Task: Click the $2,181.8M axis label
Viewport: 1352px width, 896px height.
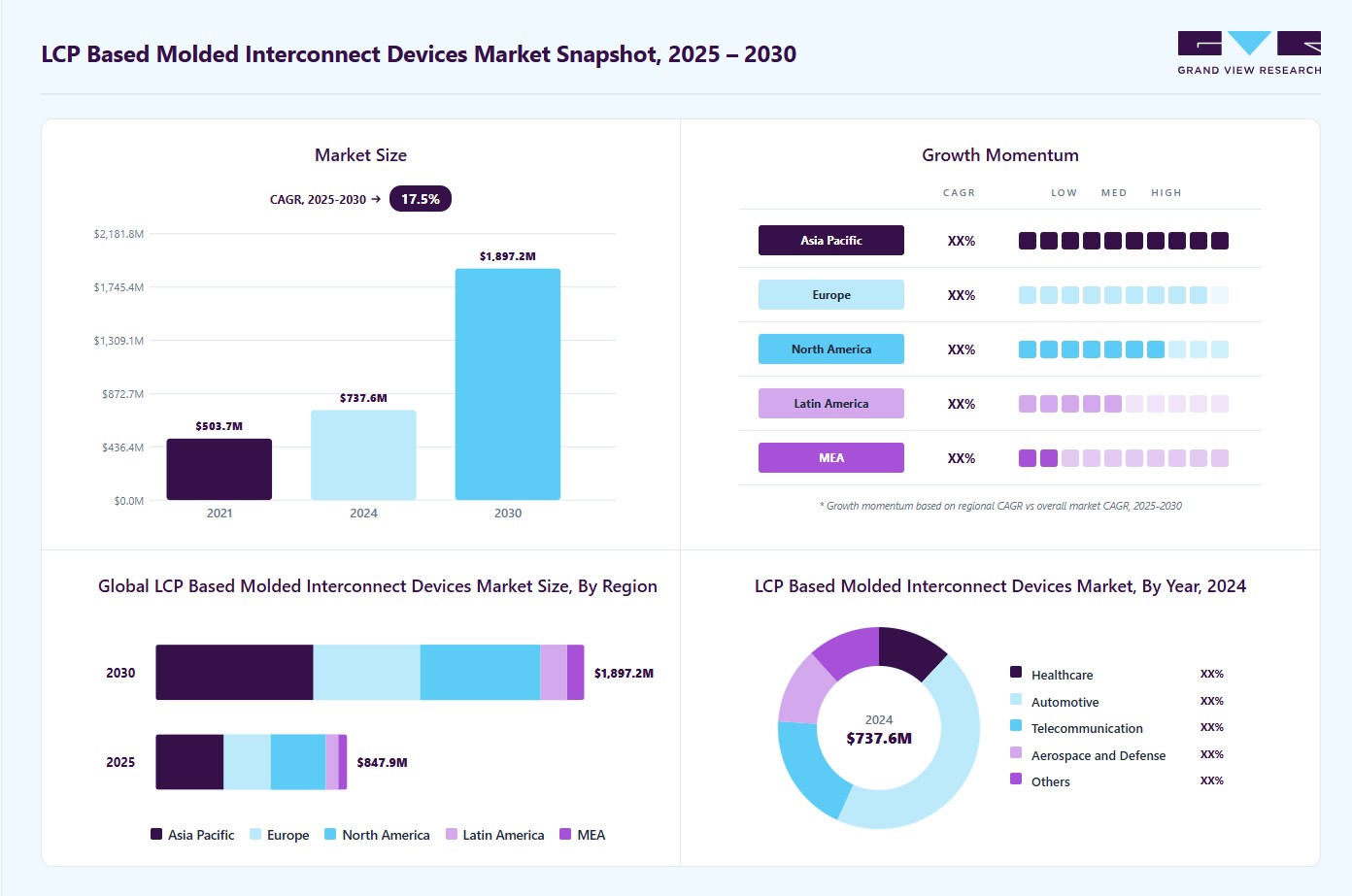Action: 118,234
